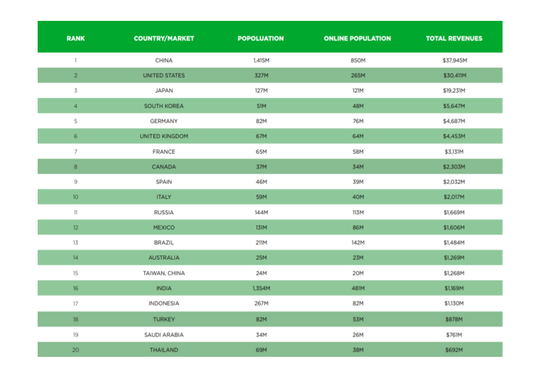Click the RANK column header
The width and height of the screenshot is (550, 377).
[x=75, y=38]
